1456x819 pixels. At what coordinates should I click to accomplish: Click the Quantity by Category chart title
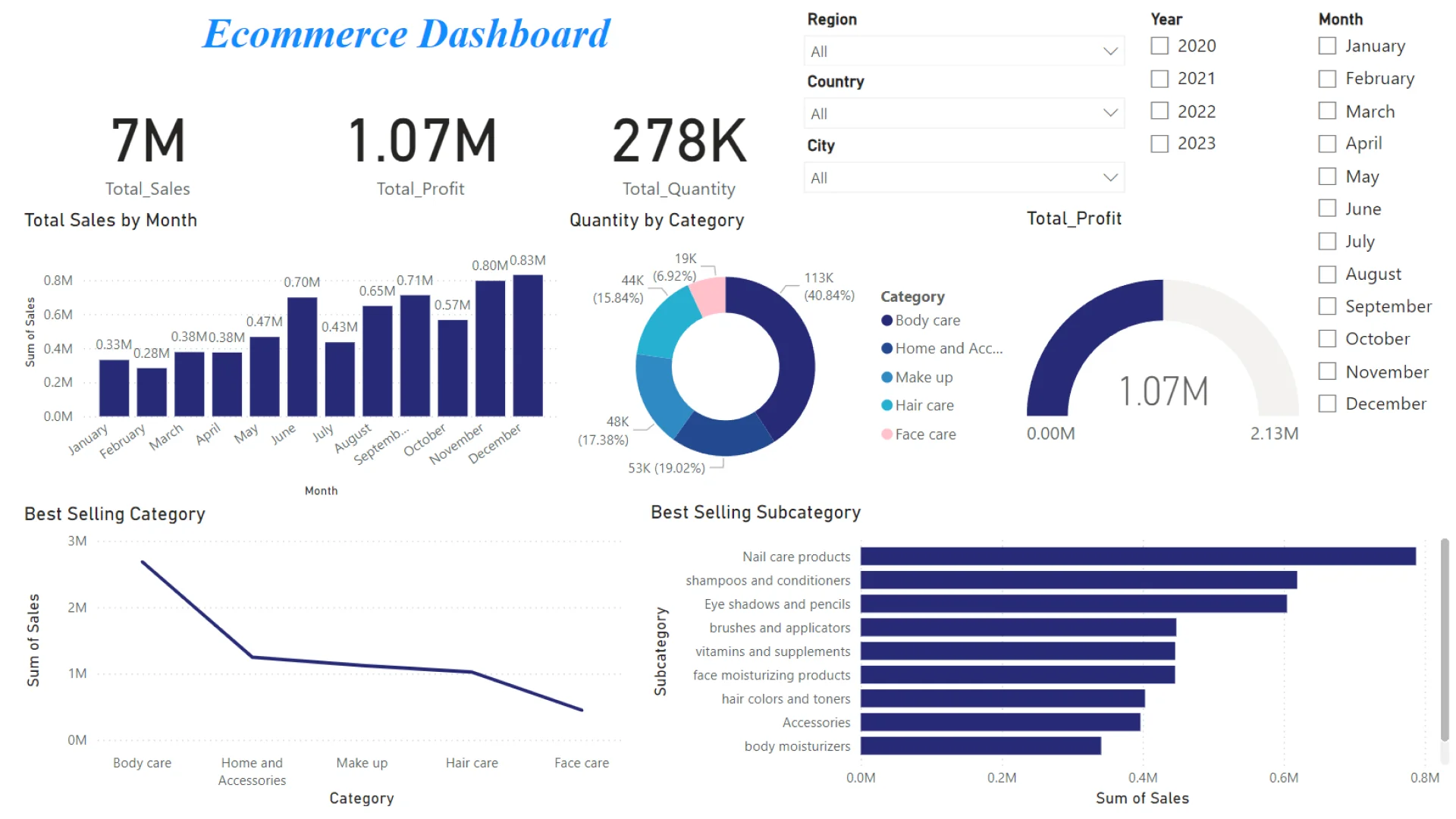(x=657, y=221)
